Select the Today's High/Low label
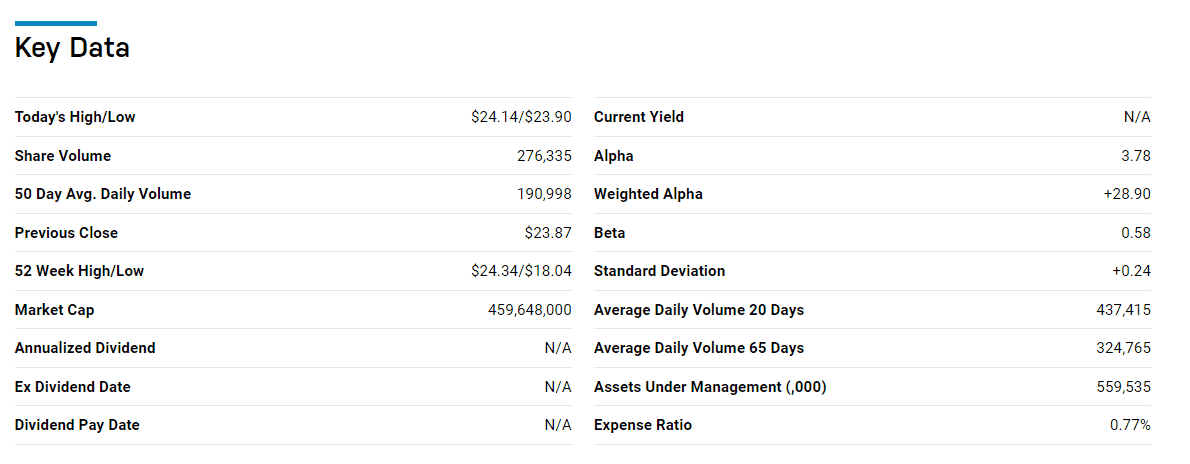The height and width of the screenshot is (464, 1190). pyautogui.click(x=75, y=117)
